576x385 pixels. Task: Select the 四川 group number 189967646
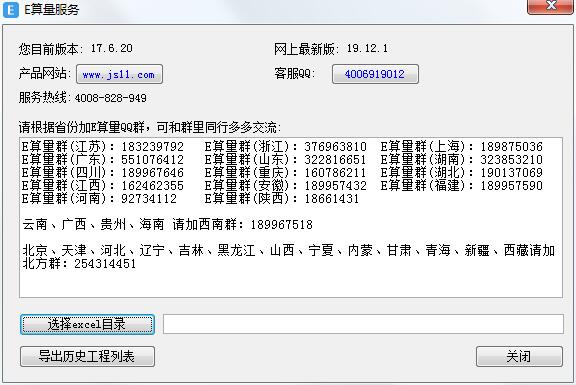(152, 173)
